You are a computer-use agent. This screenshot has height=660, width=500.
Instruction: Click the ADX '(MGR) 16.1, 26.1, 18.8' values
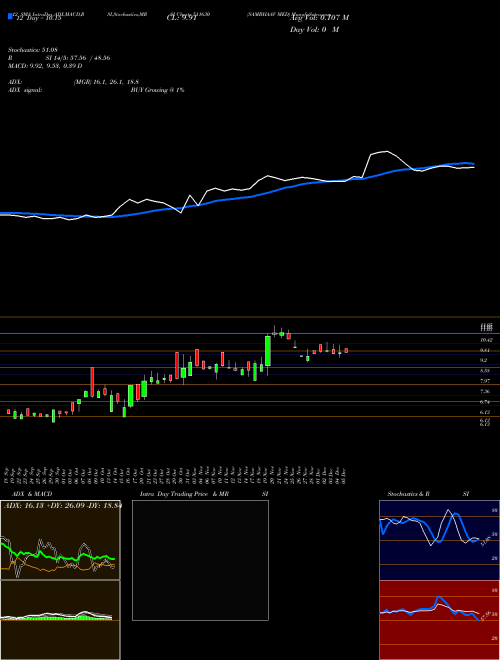(x=106, y=82)
